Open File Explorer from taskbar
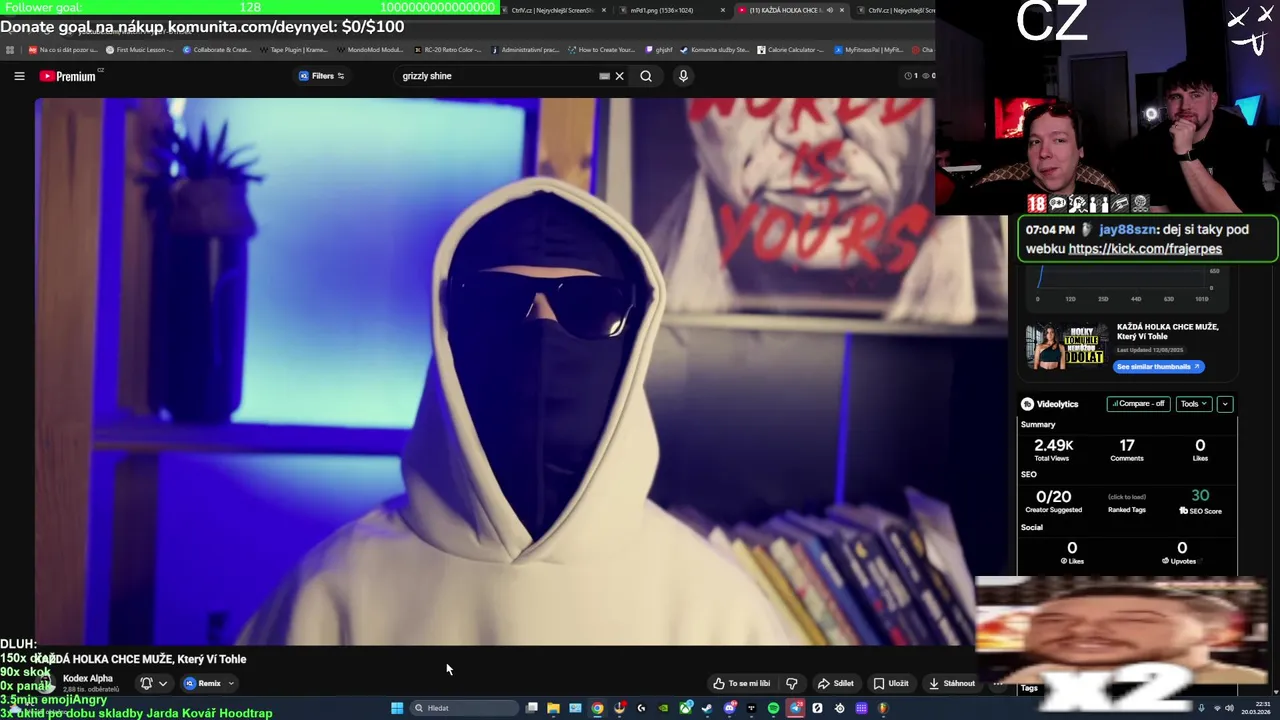1280x720 pixels. click(553, 708)
